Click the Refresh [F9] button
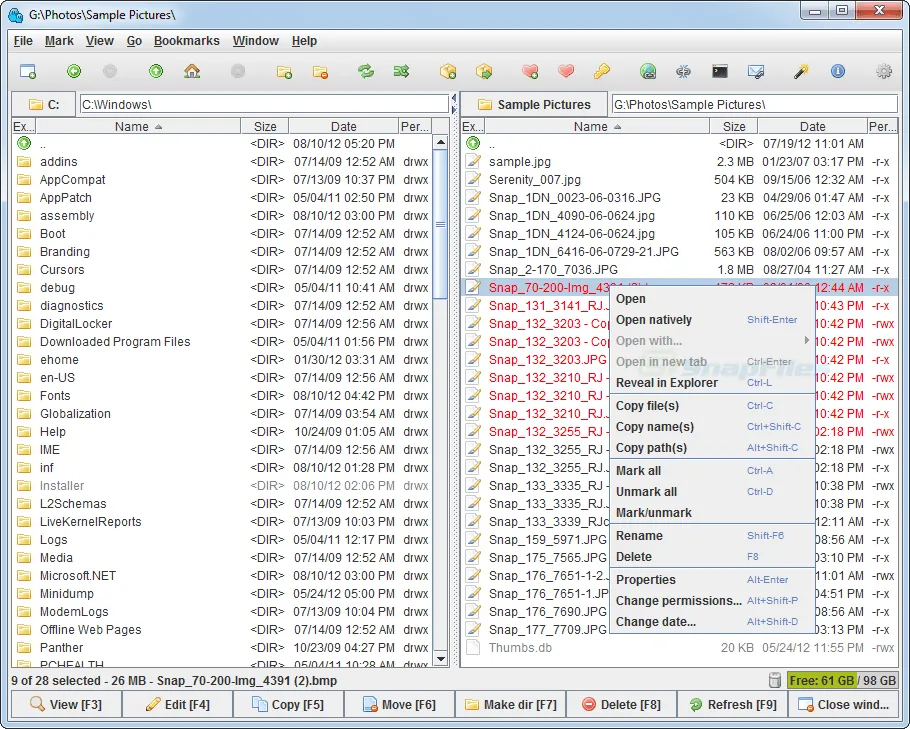The width and height of the screenshot is (910, 729). (x=732, y=705)
